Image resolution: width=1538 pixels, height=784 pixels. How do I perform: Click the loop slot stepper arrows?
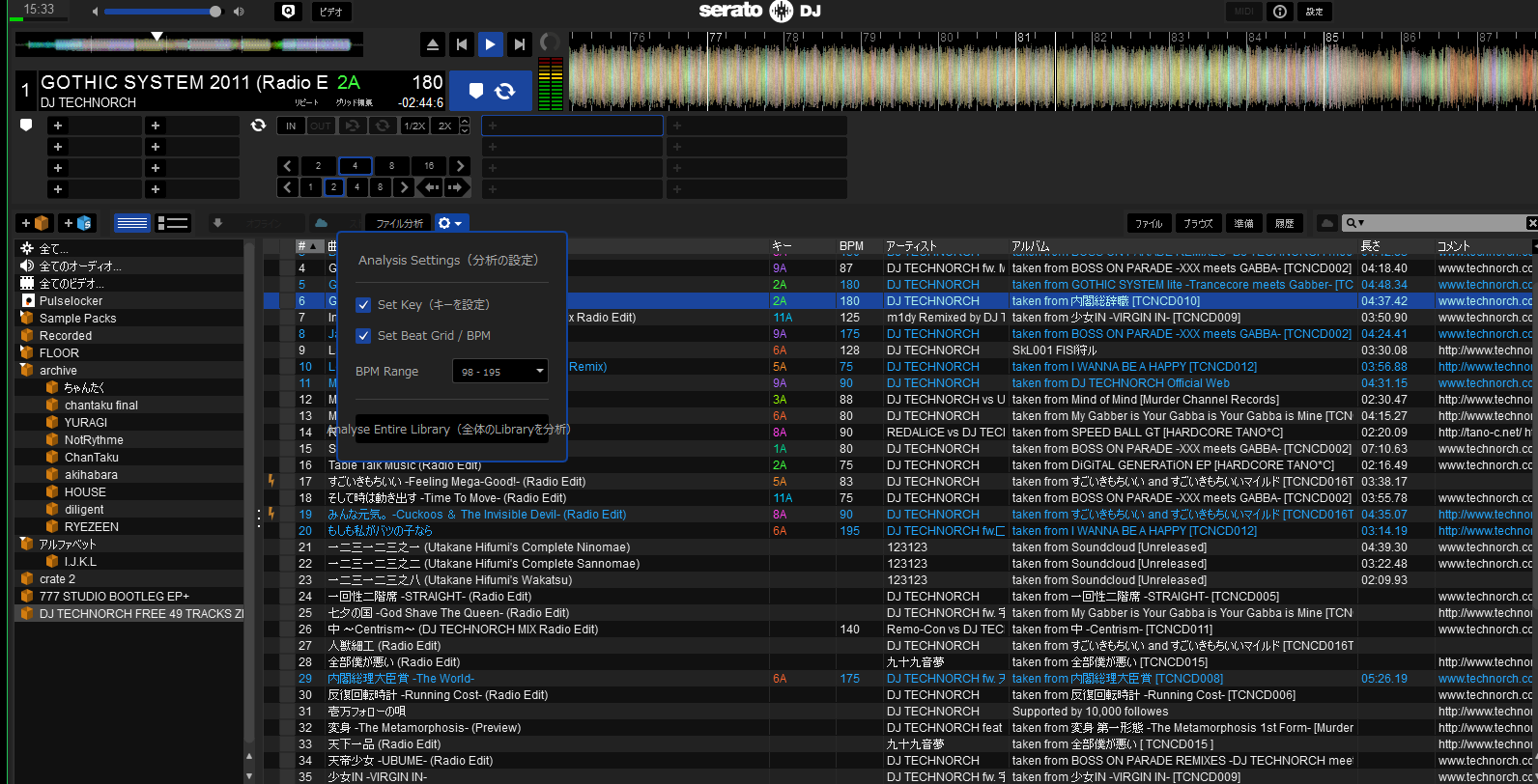coord(465,126)
